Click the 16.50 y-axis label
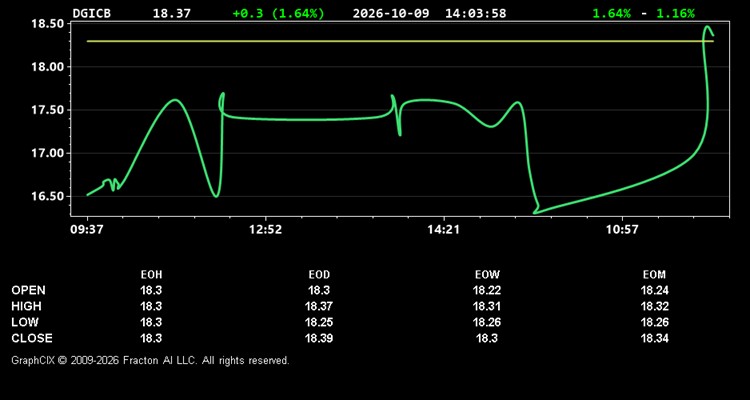The width and height of the screenshot is (750, 400). [x=47, y=197]
